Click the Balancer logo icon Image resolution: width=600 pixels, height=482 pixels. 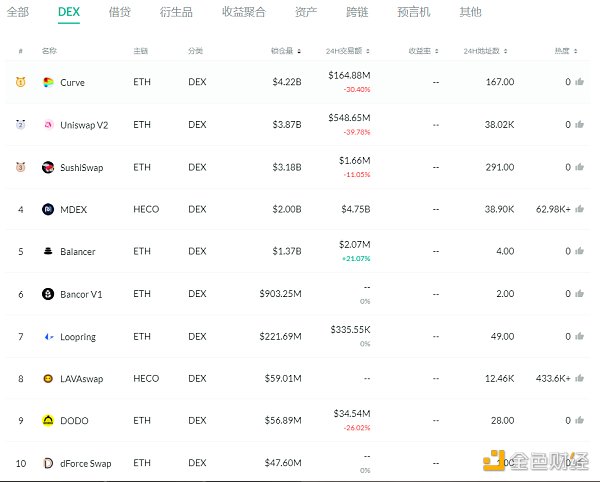pyautogui.click(x=48, y=251)
